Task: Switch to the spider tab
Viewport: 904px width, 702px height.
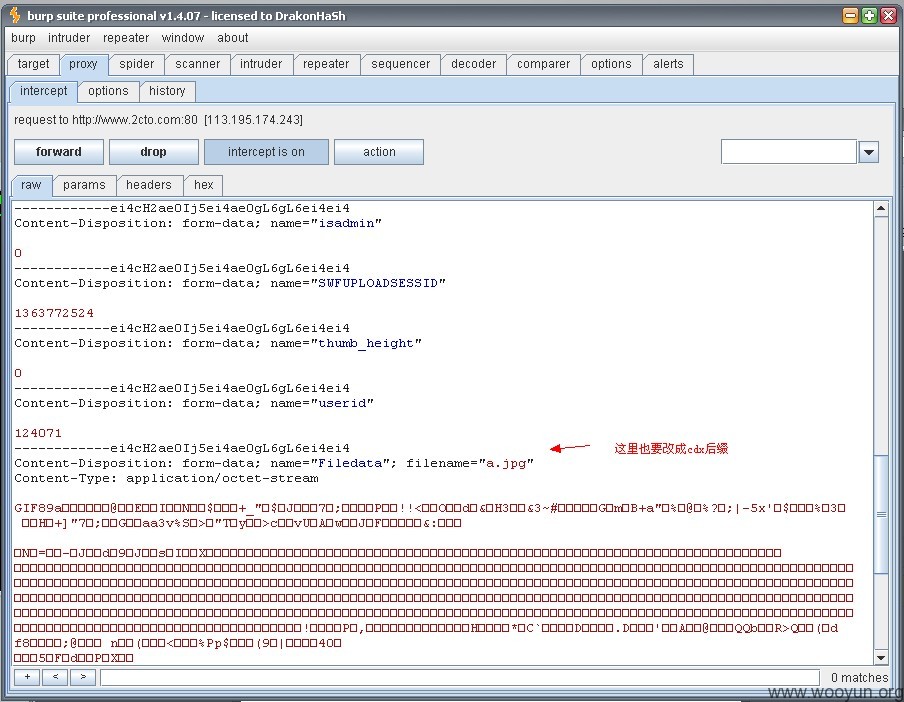Action: 137,64
